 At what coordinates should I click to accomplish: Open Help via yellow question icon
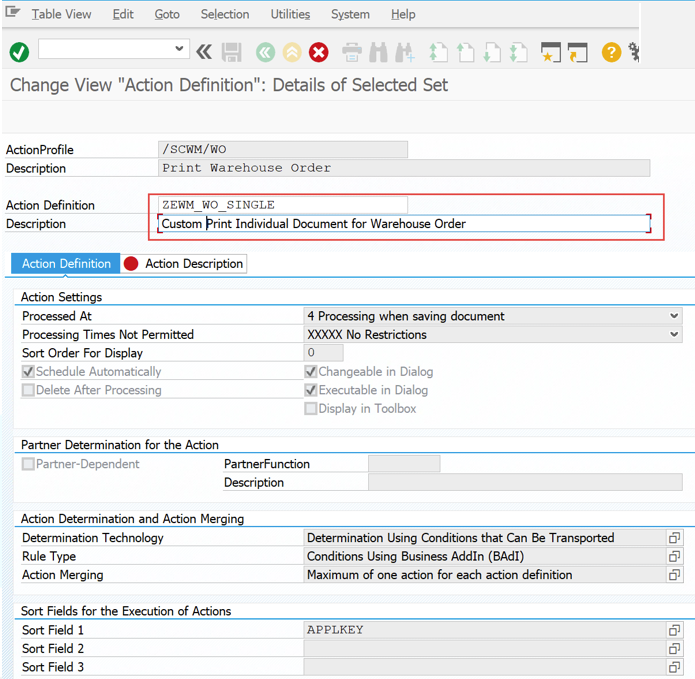611,52
